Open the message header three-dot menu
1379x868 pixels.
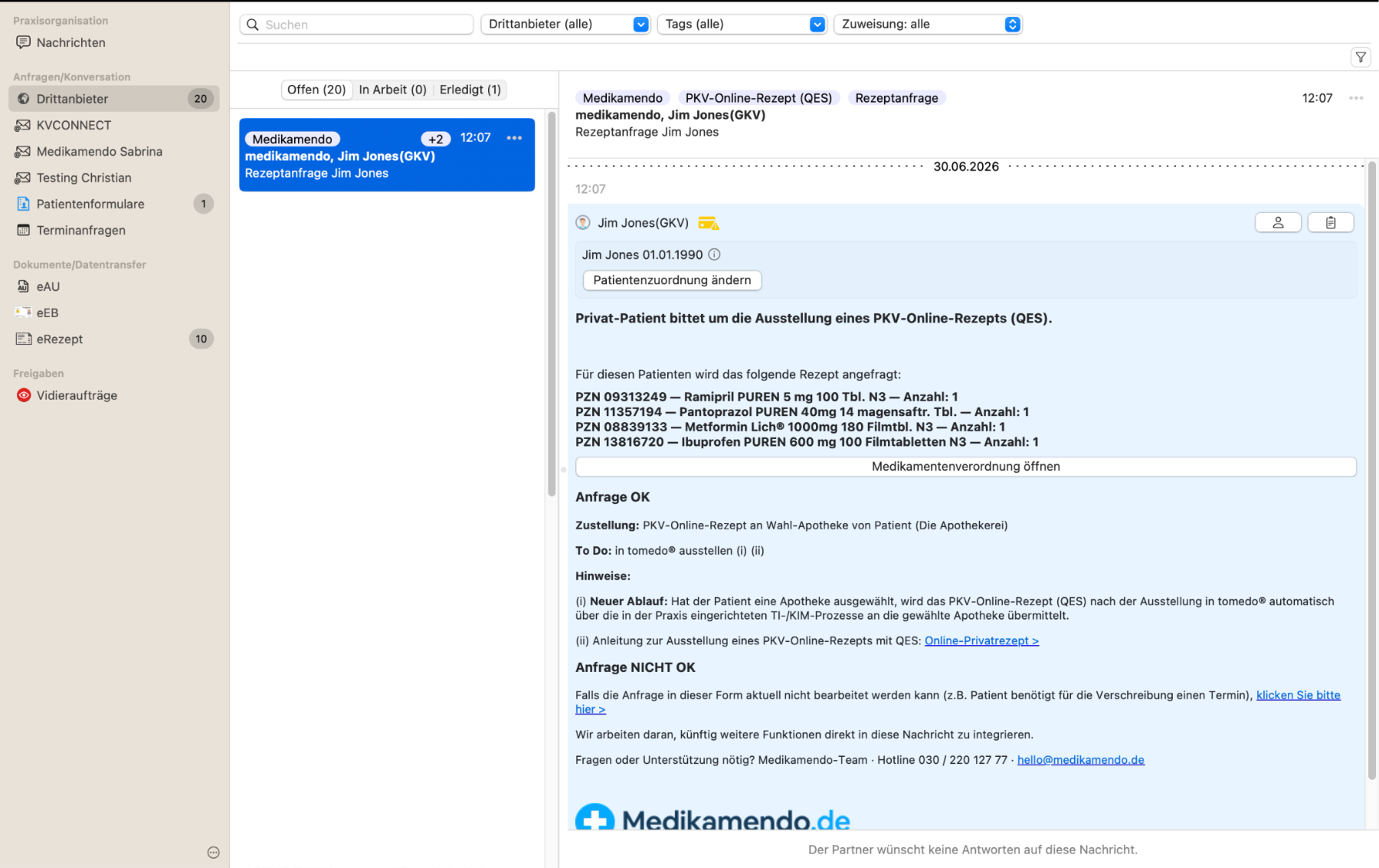pos(1356,98)
